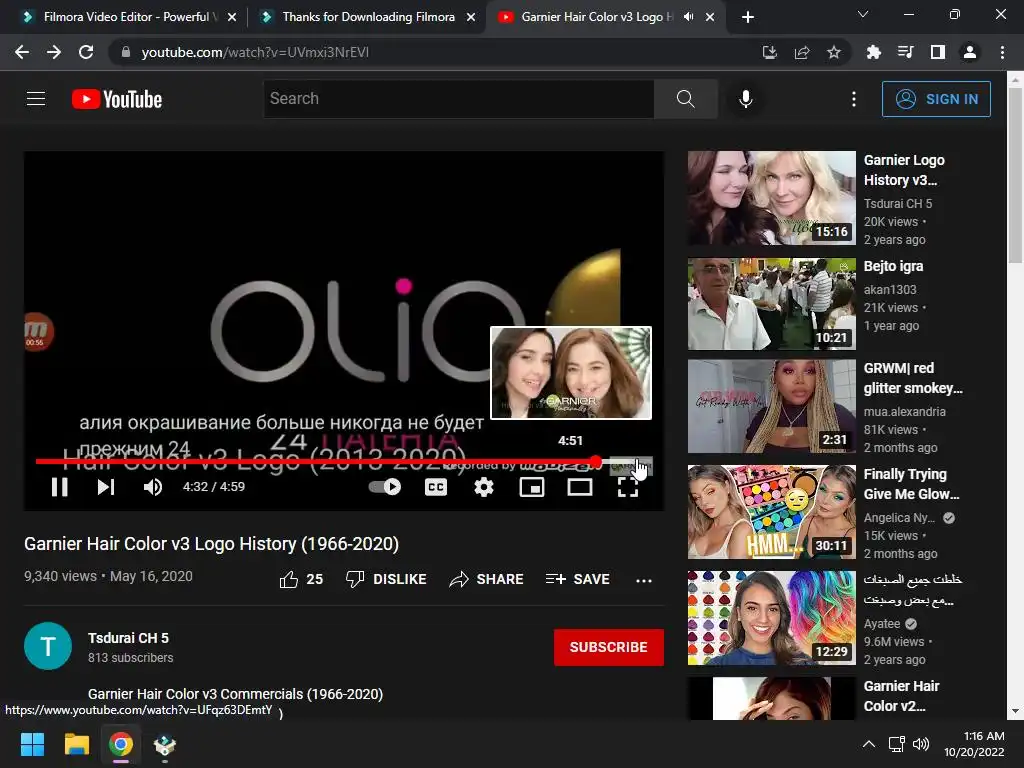Select the Garnier Hair Color v3 Logo tab
Viewport: 1024px width, 768px height.
597,17
